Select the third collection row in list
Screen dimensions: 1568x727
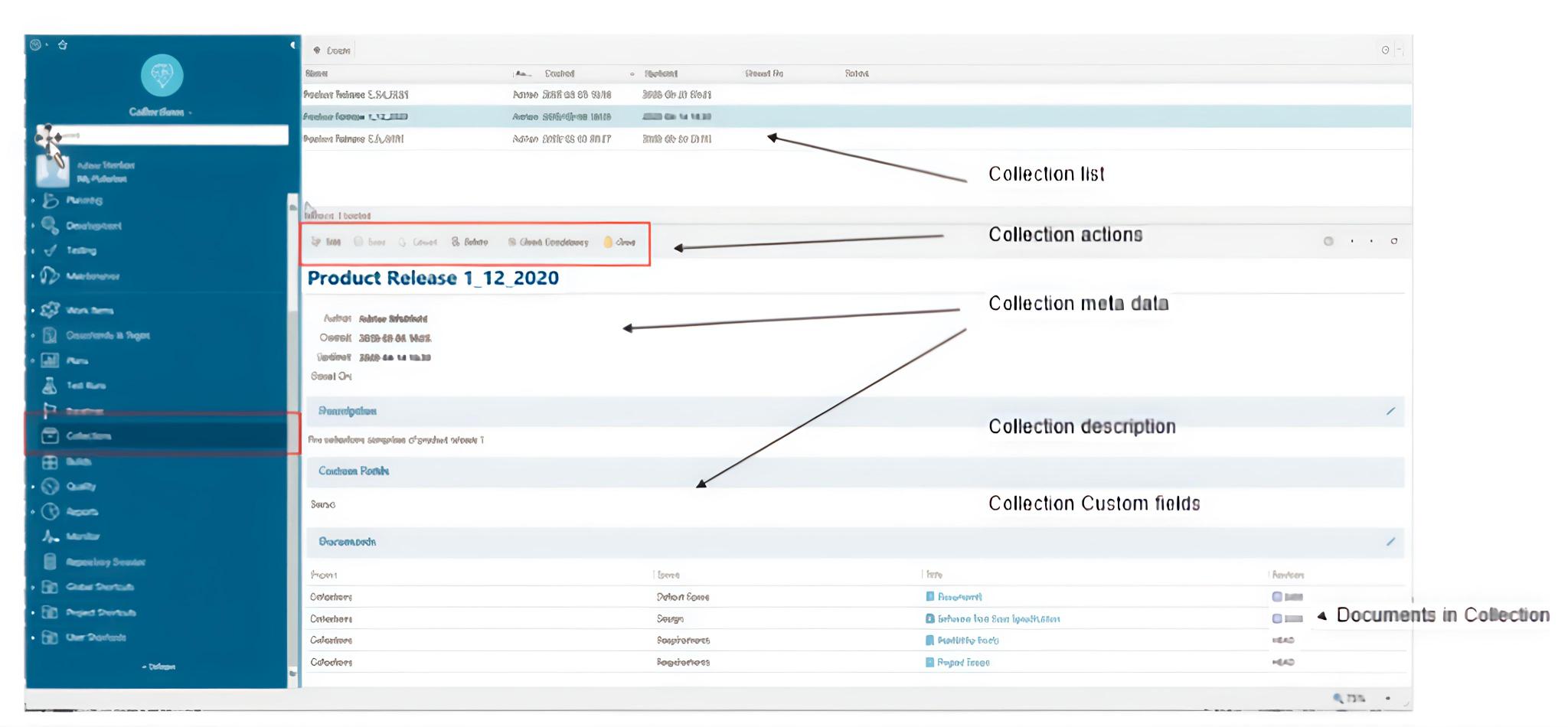pyautogui.click(x=856, y=139)
